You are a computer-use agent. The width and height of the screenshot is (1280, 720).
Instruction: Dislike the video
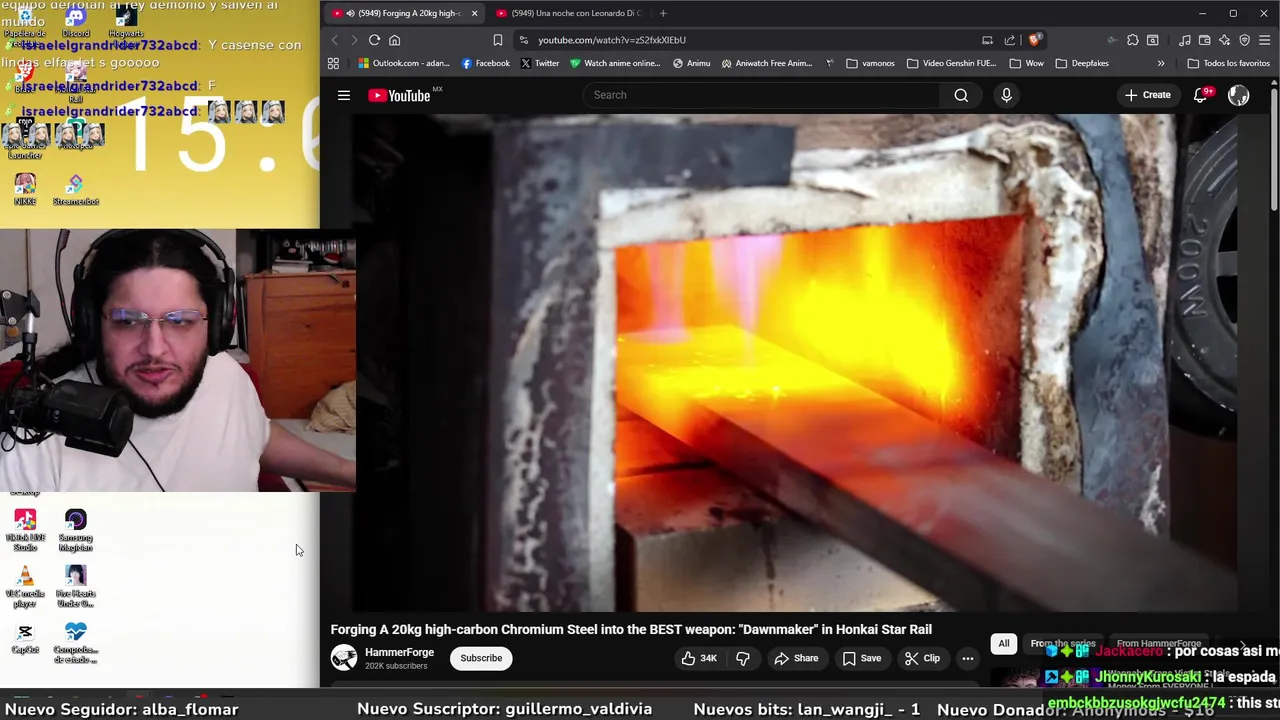coord(742,658)
